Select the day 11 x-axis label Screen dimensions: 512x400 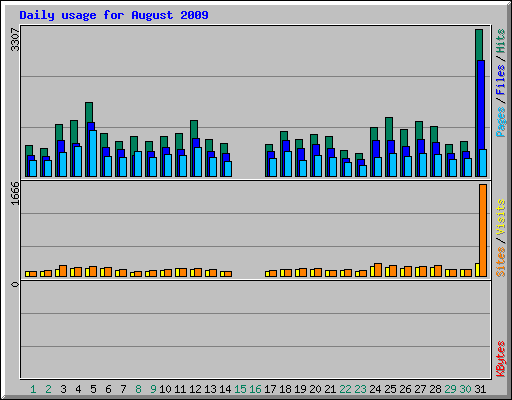180,389
